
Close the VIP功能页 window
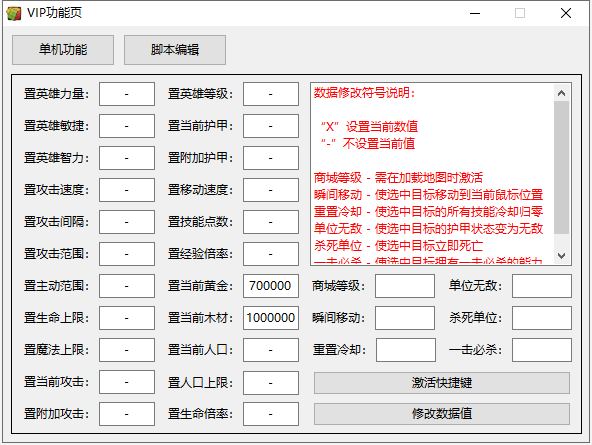tap(566, 13)
